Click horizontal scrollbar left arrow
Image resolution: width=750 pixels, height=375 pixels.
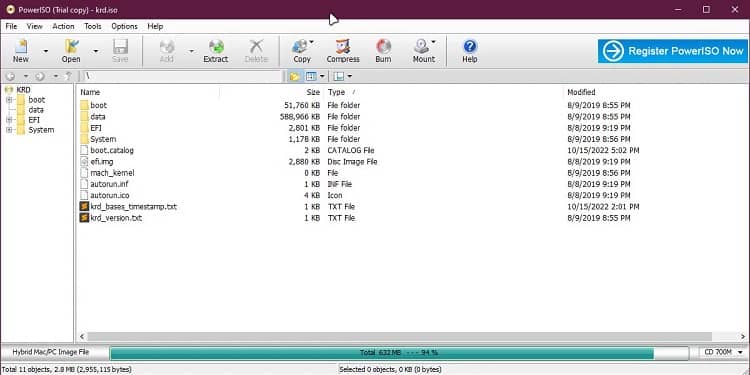[82, 337]
